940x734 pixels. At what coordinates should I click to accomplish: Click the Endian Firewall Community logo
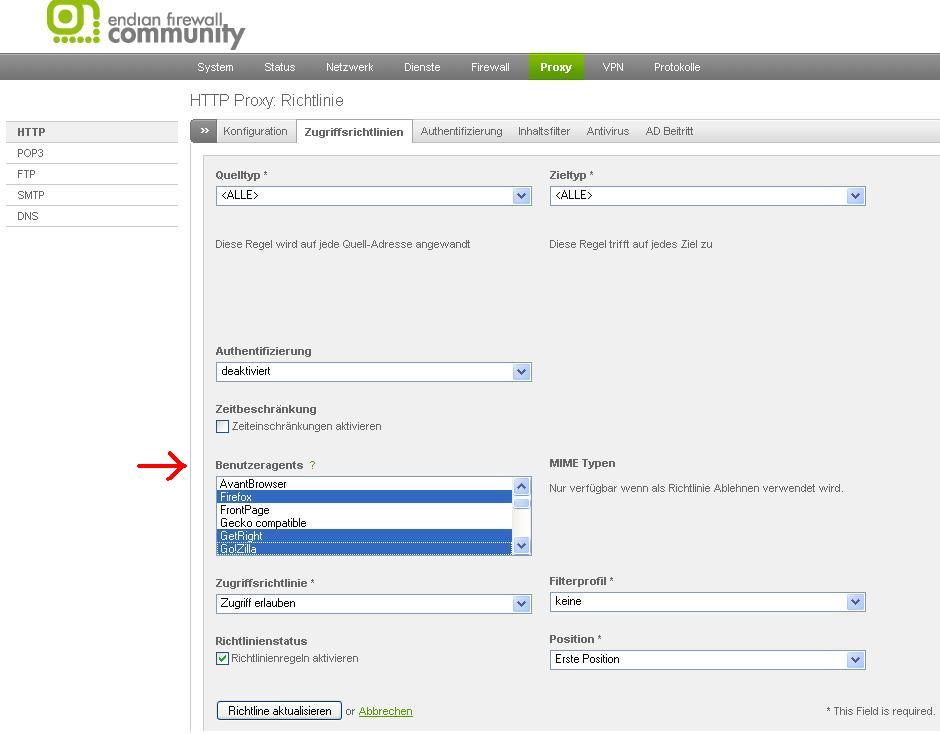[x=146, y=25]
